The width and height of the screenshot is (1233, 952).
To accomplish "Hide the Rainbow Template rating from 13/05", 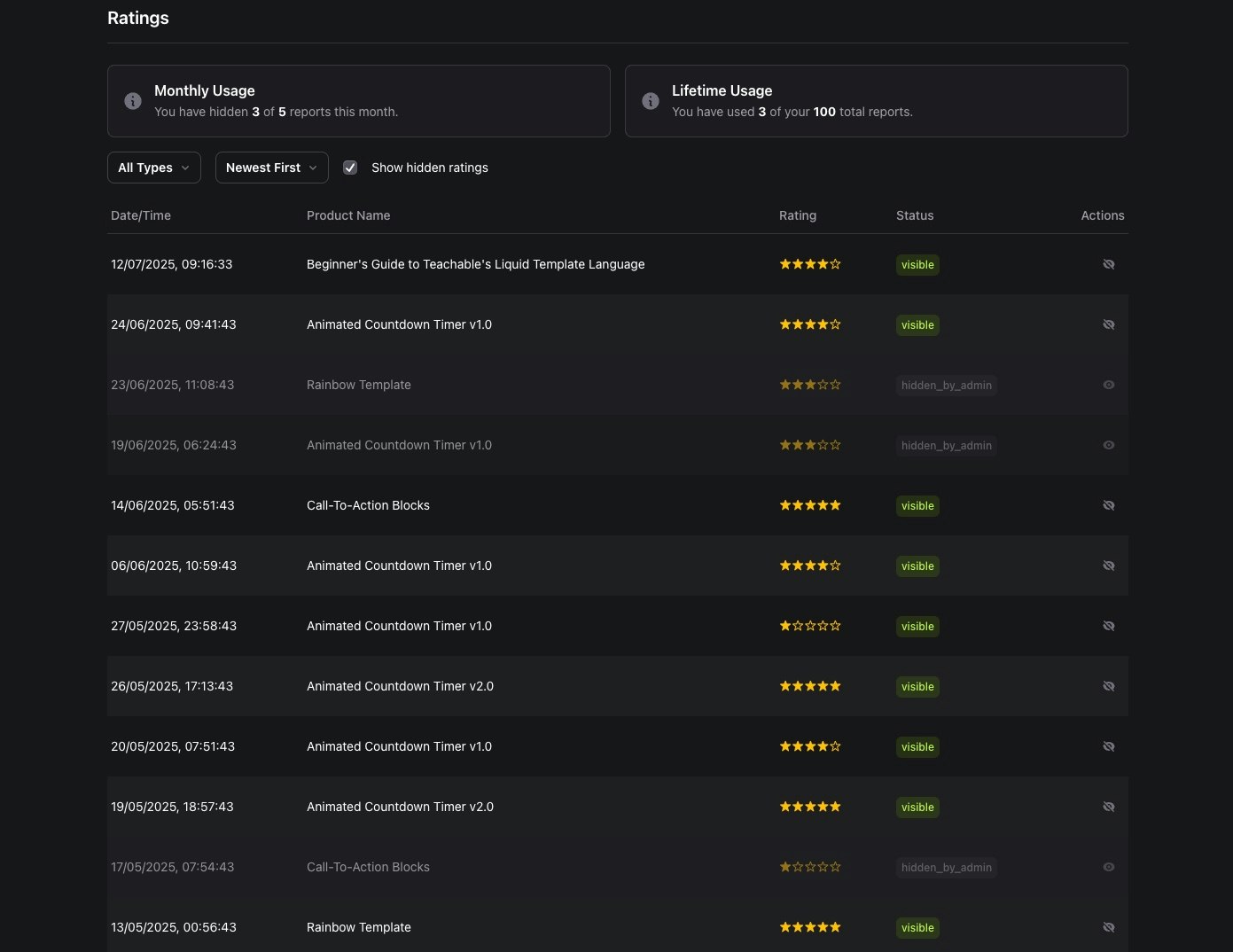I will click(1109, 926).
